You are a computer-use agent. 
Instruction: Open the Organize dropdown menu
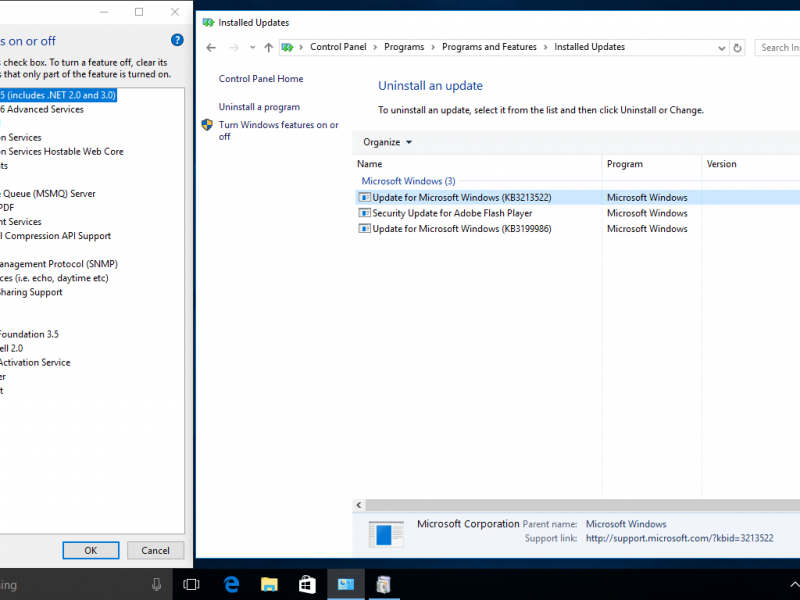[x=387, y=142]
